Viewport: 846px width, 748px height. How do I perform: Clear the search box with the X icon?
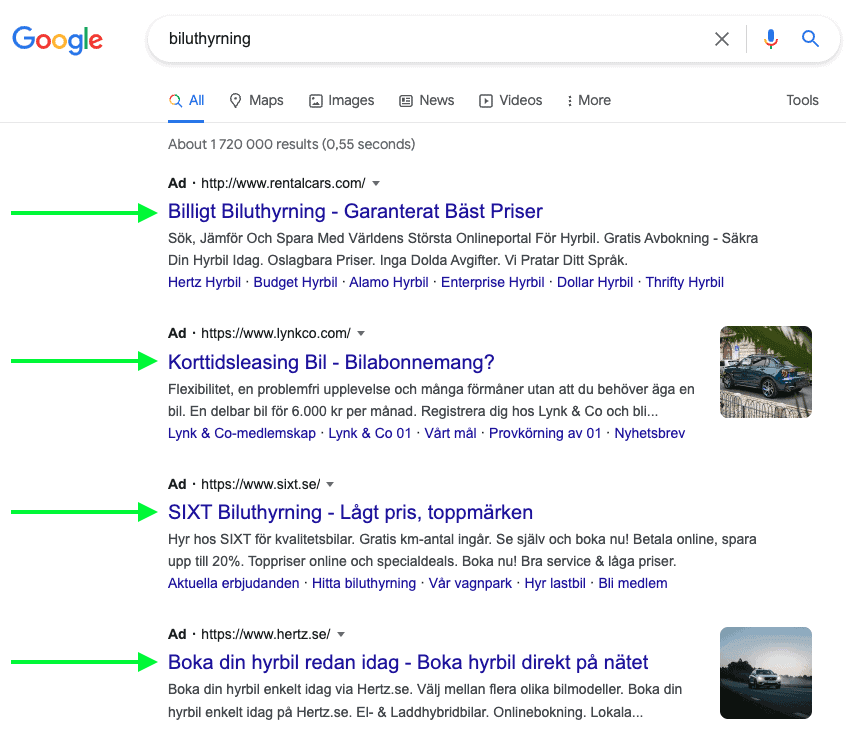[721, 39]
